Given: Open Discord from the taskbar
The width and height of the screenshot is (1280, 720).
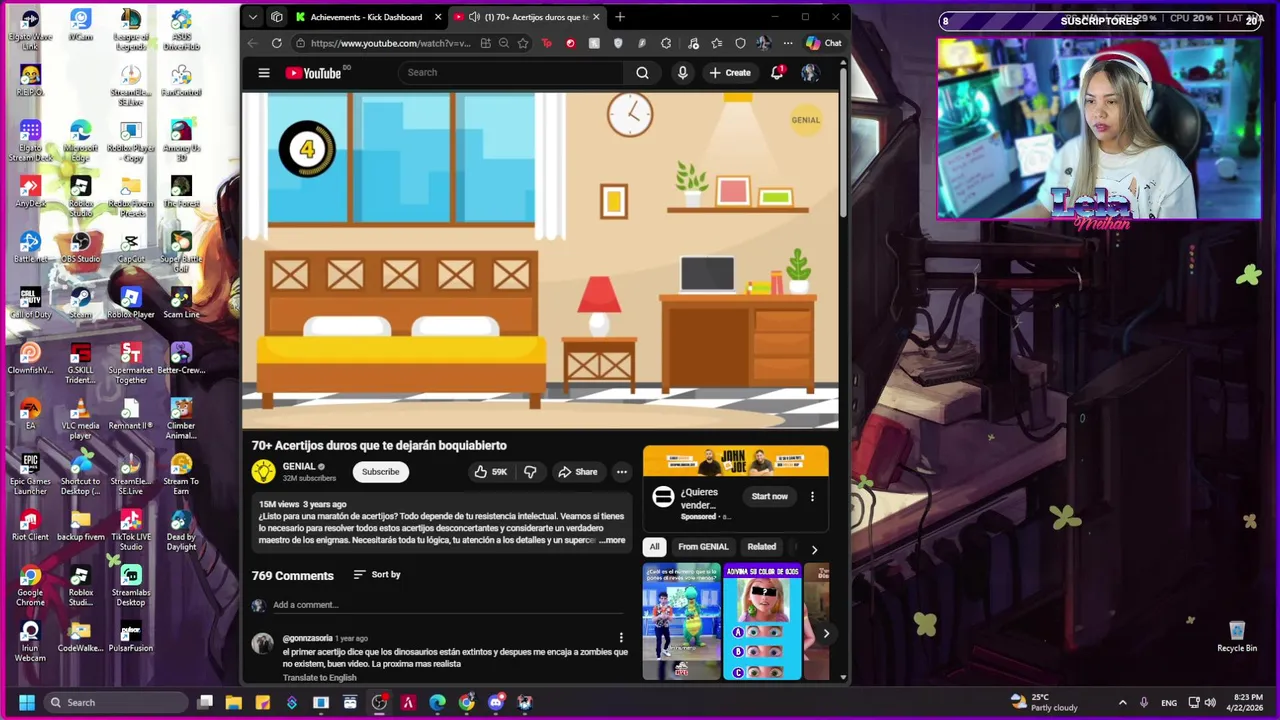Looking at the screenshot, I should click(x=496, y=702).
